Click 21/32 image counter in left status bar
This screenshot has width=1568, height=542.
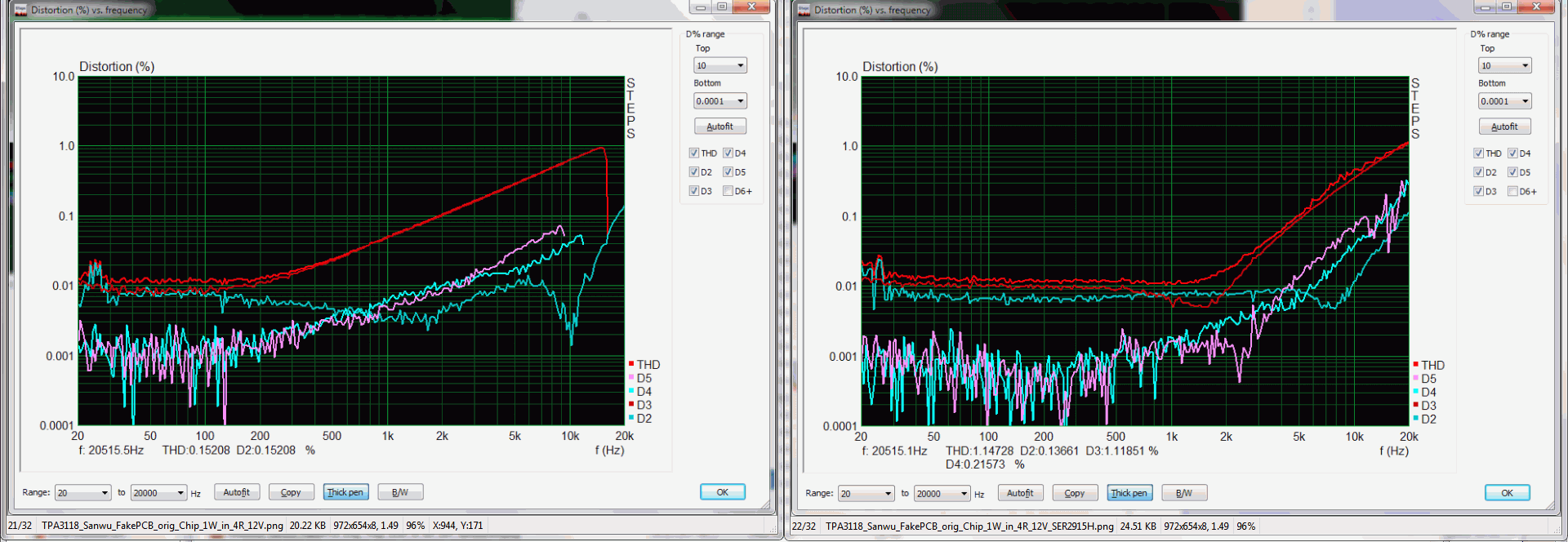tap(20, 526)
